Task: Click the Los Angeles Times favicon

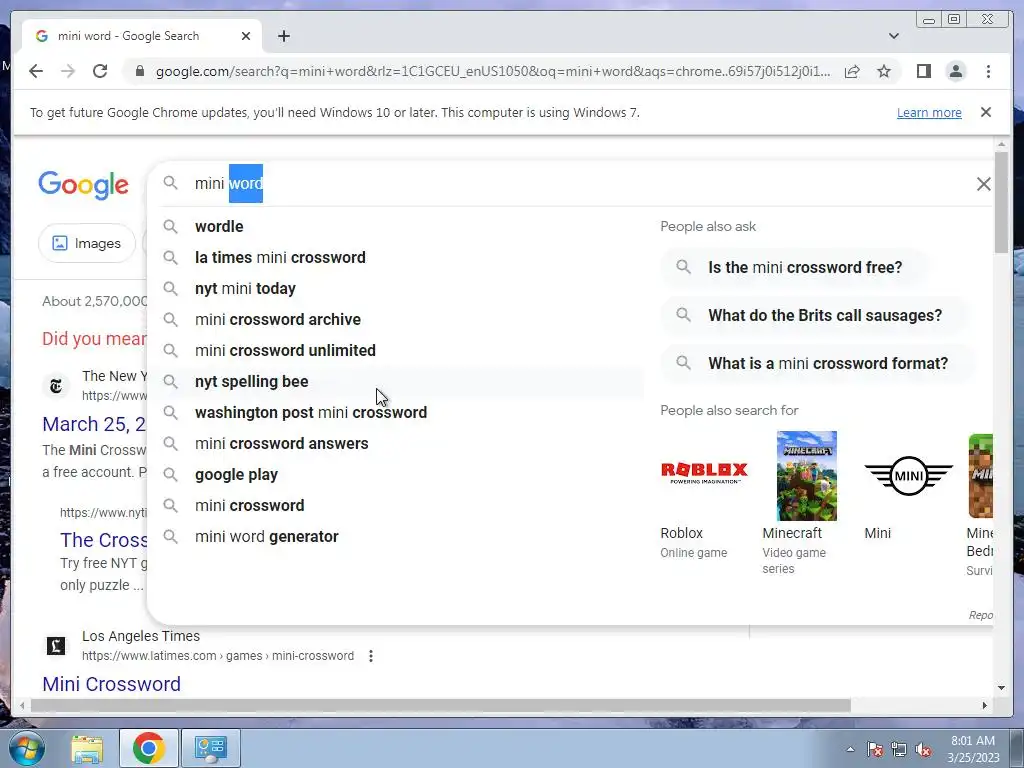Action: point(56,646)
